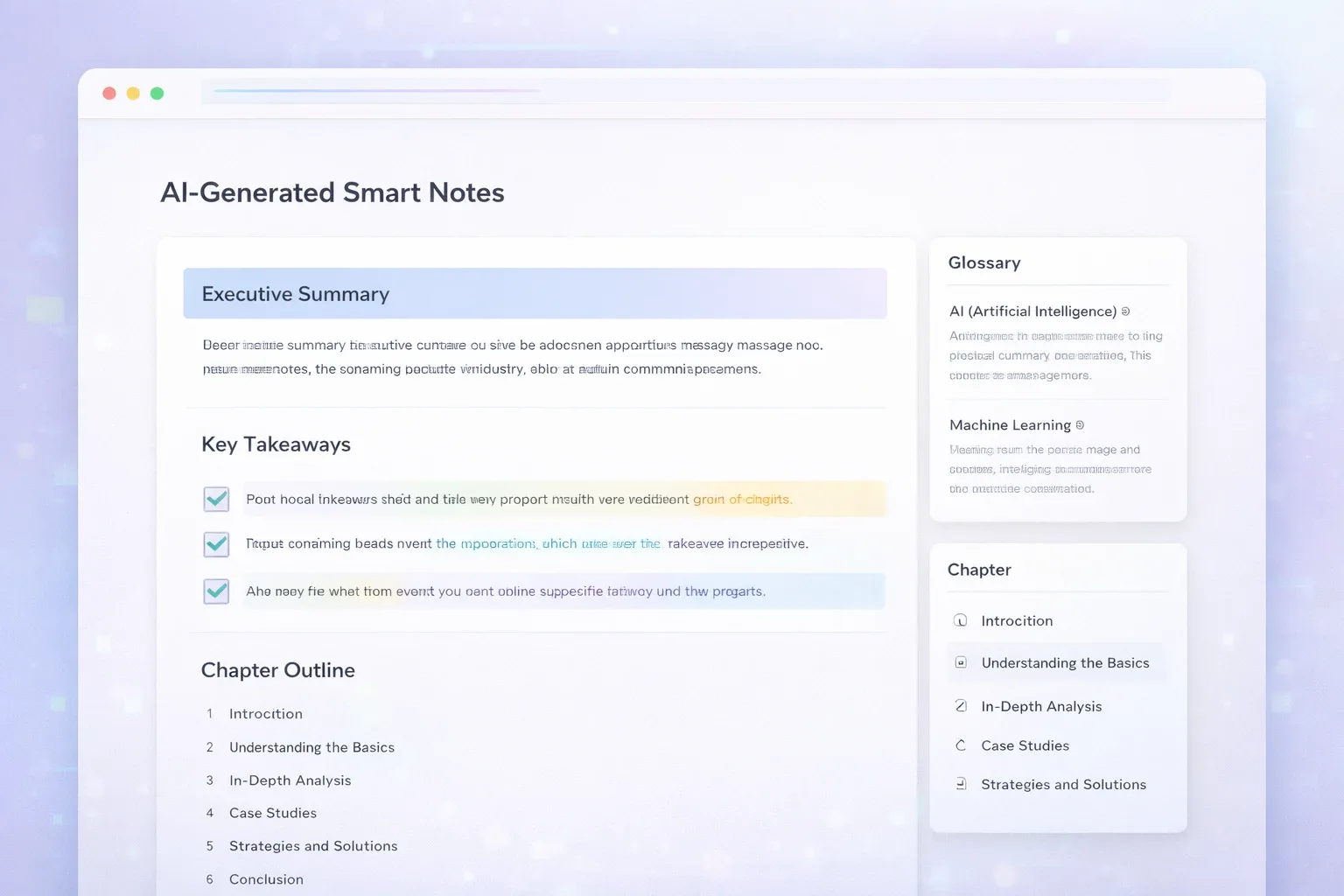Collapse the Executive Summary header bar
Screen dimensions: 1344x896
click(535, 293)
